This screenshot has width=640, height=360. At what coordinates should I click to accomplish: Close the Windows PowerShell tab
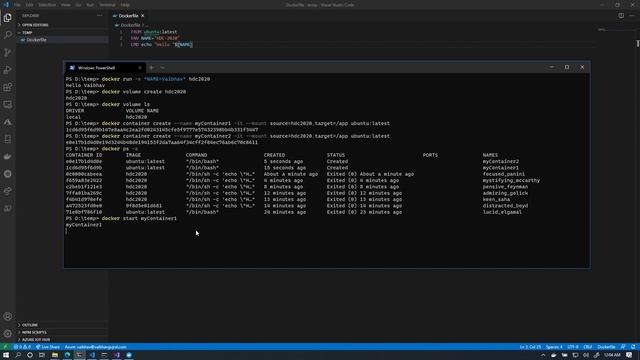[140, 68]
